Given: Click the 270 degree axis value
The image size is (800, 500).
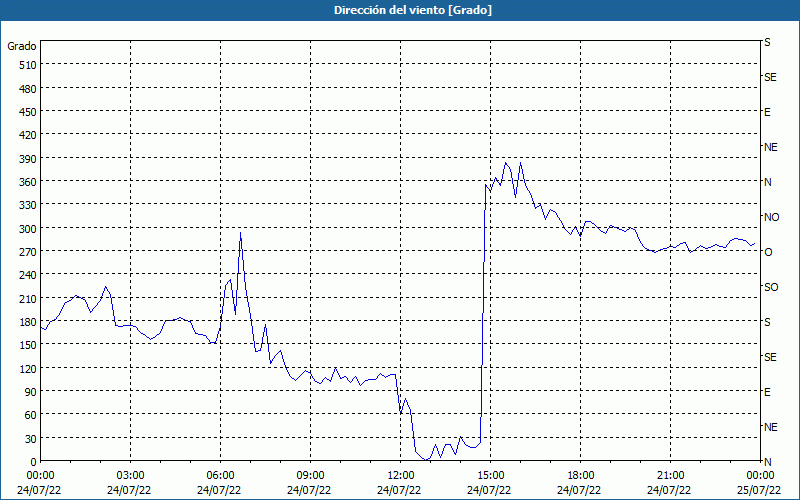Looking at the screenshot, I should click(x=28, y=252).
